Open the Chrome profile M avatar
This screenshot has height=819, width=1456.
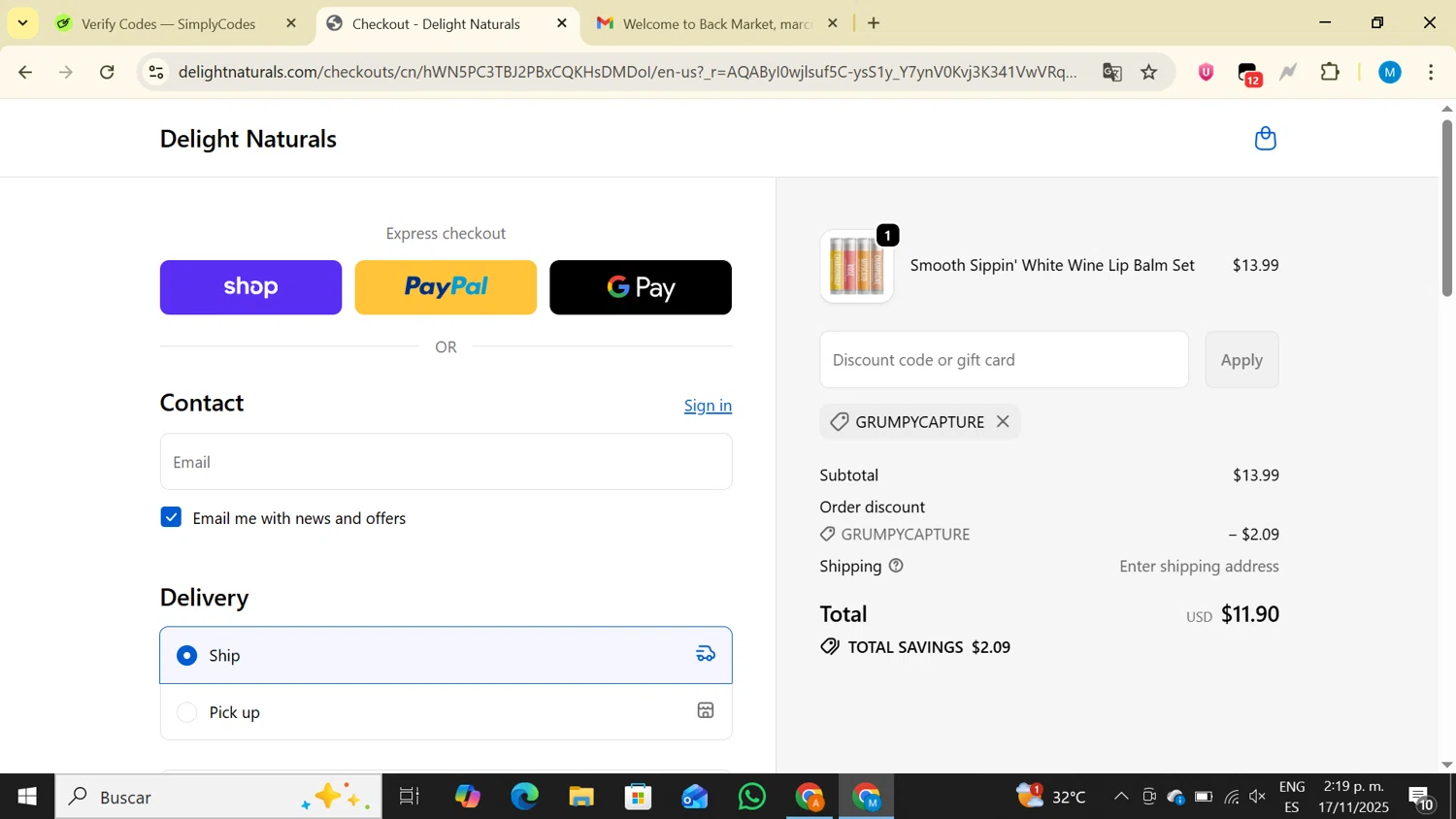coord(1390,73)
